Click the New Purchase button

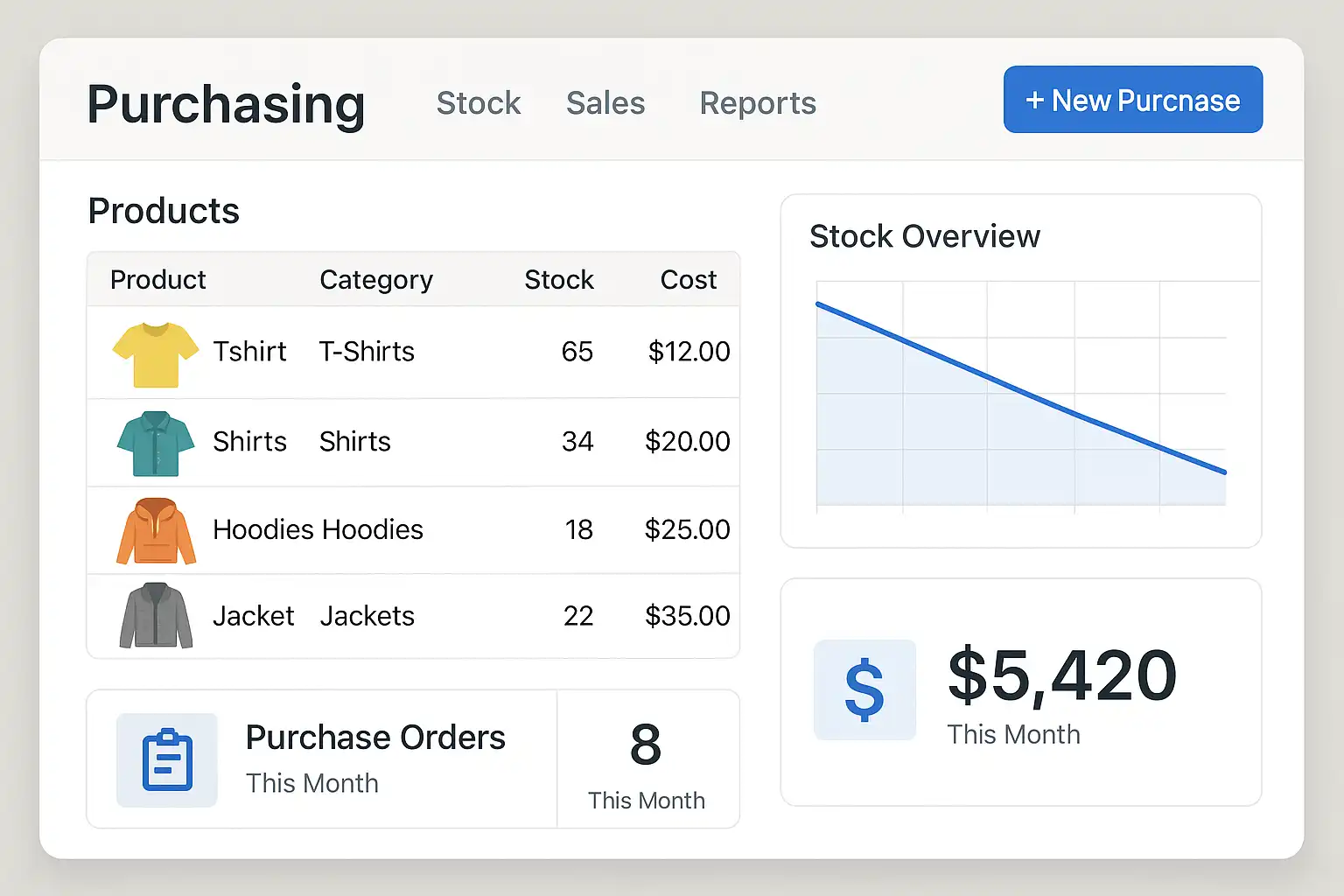point(1132,100)
